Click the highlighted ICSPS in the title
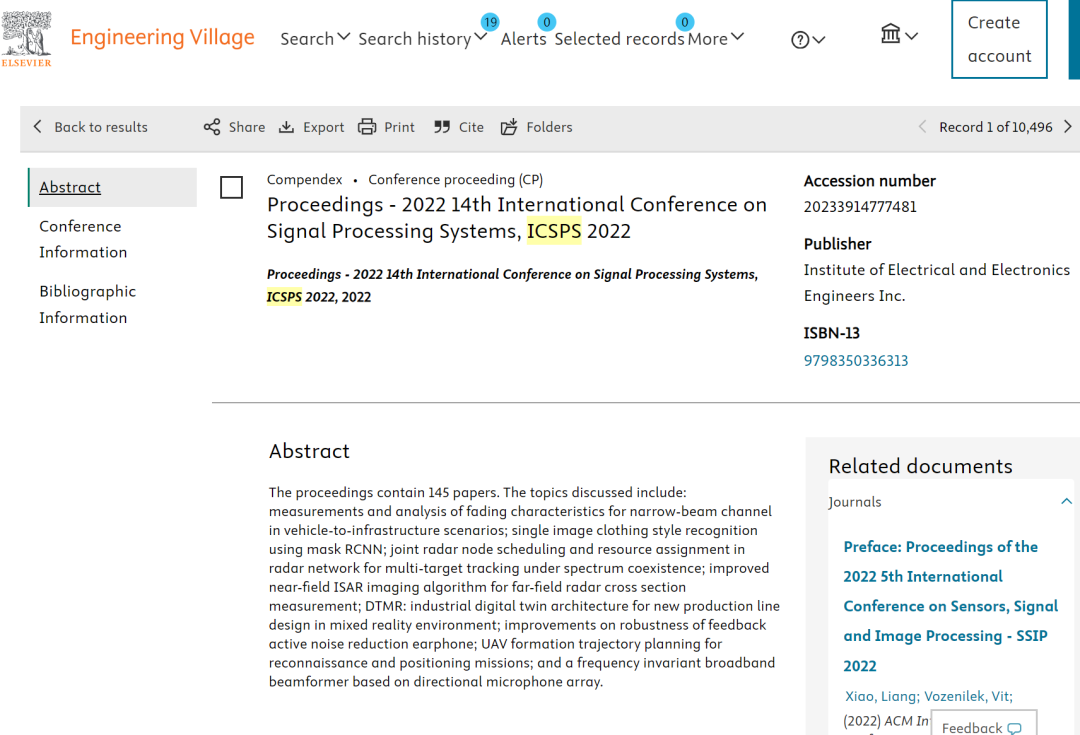Viewport: 1080px width, 735px height. click(x=554, y=231)
